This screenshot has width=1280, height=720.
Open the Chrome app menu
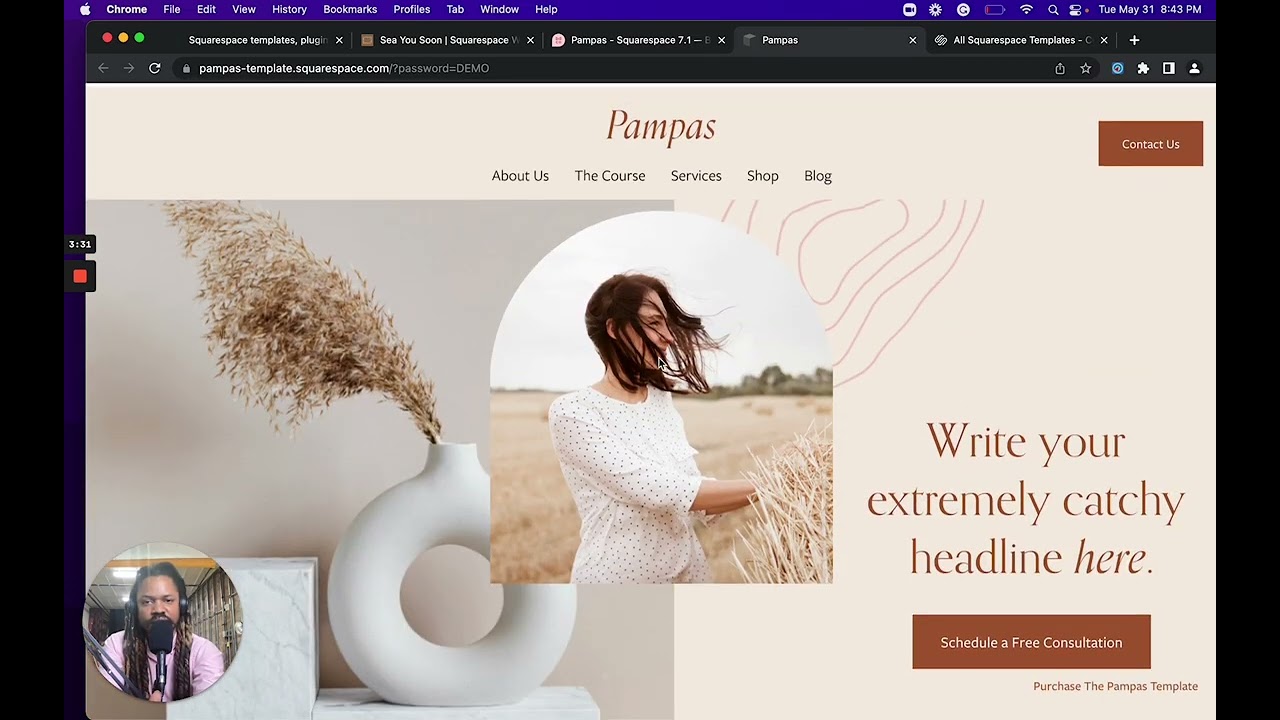click(x=127, y=9)
